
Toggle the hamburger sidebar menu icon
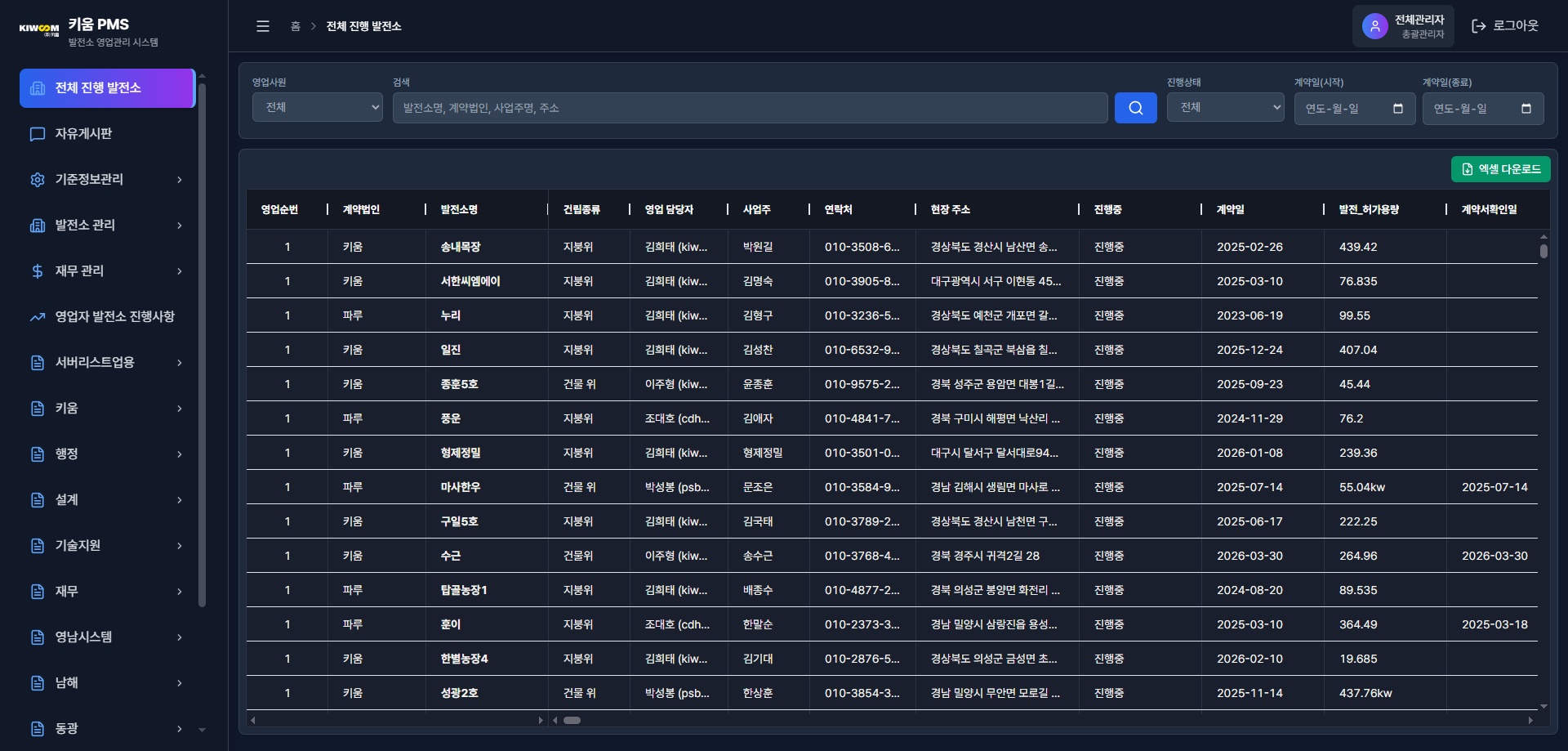[263, 26]
